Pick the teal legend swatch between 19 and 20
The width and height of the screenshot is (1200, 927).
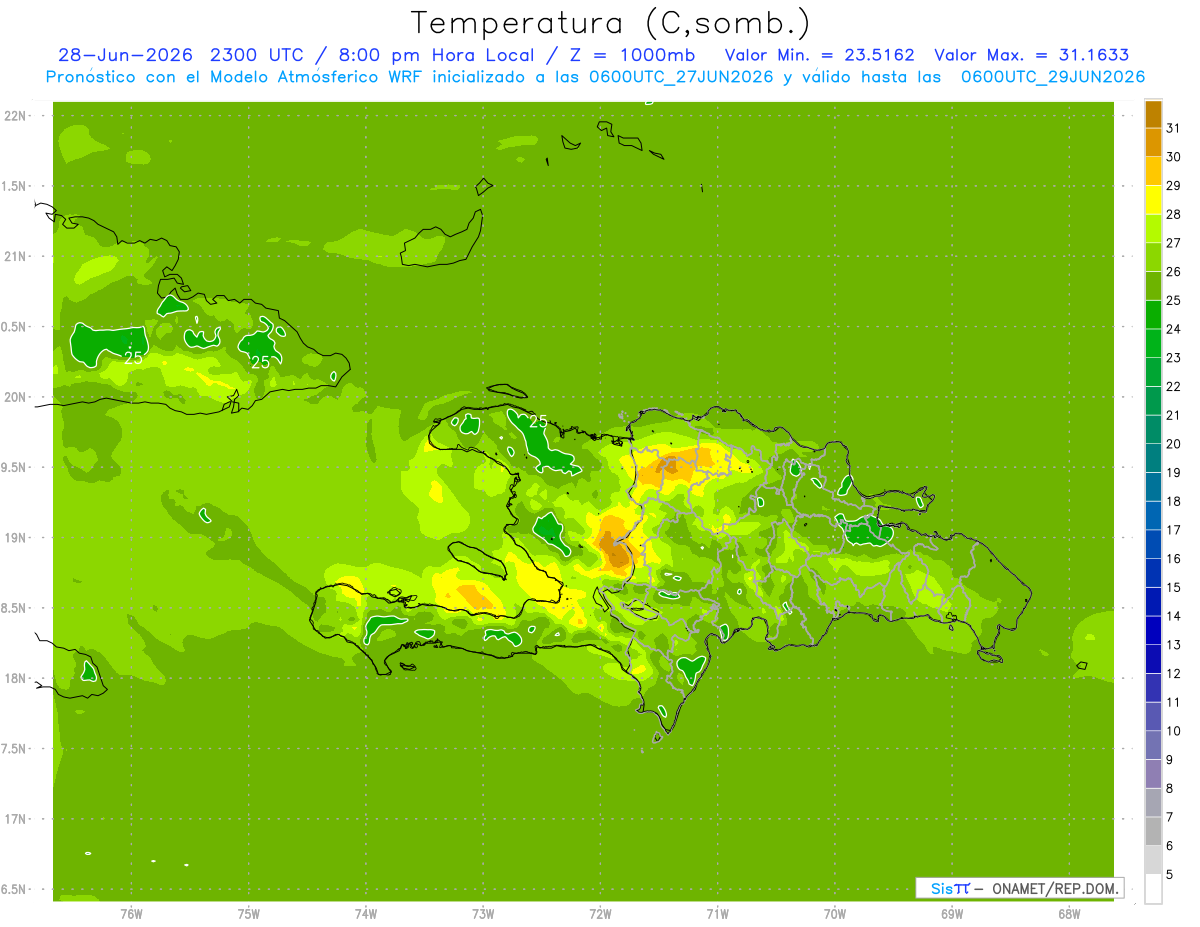pos(1153,458)
